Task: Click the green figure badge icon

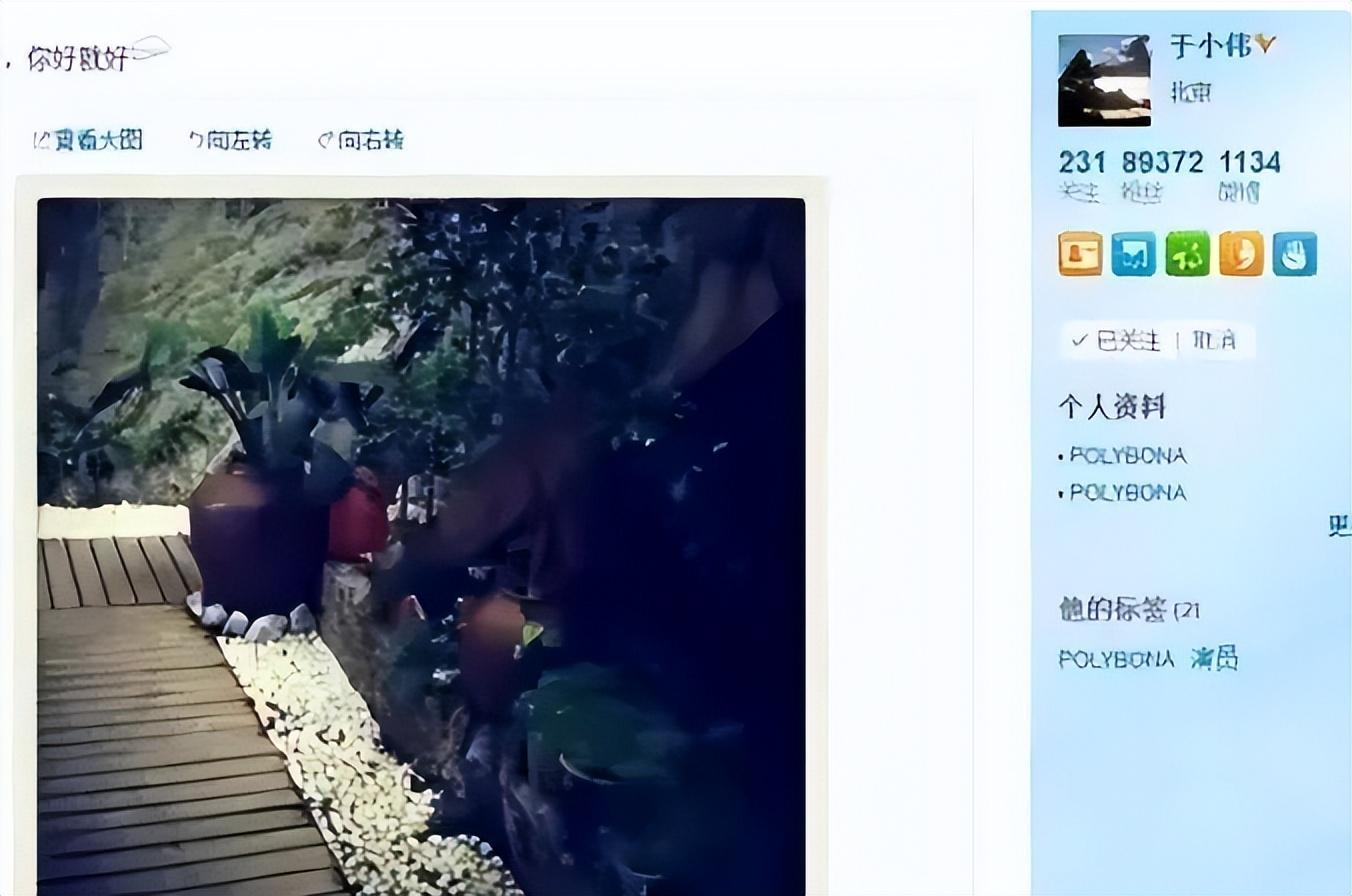Action: click(1187, 254)
